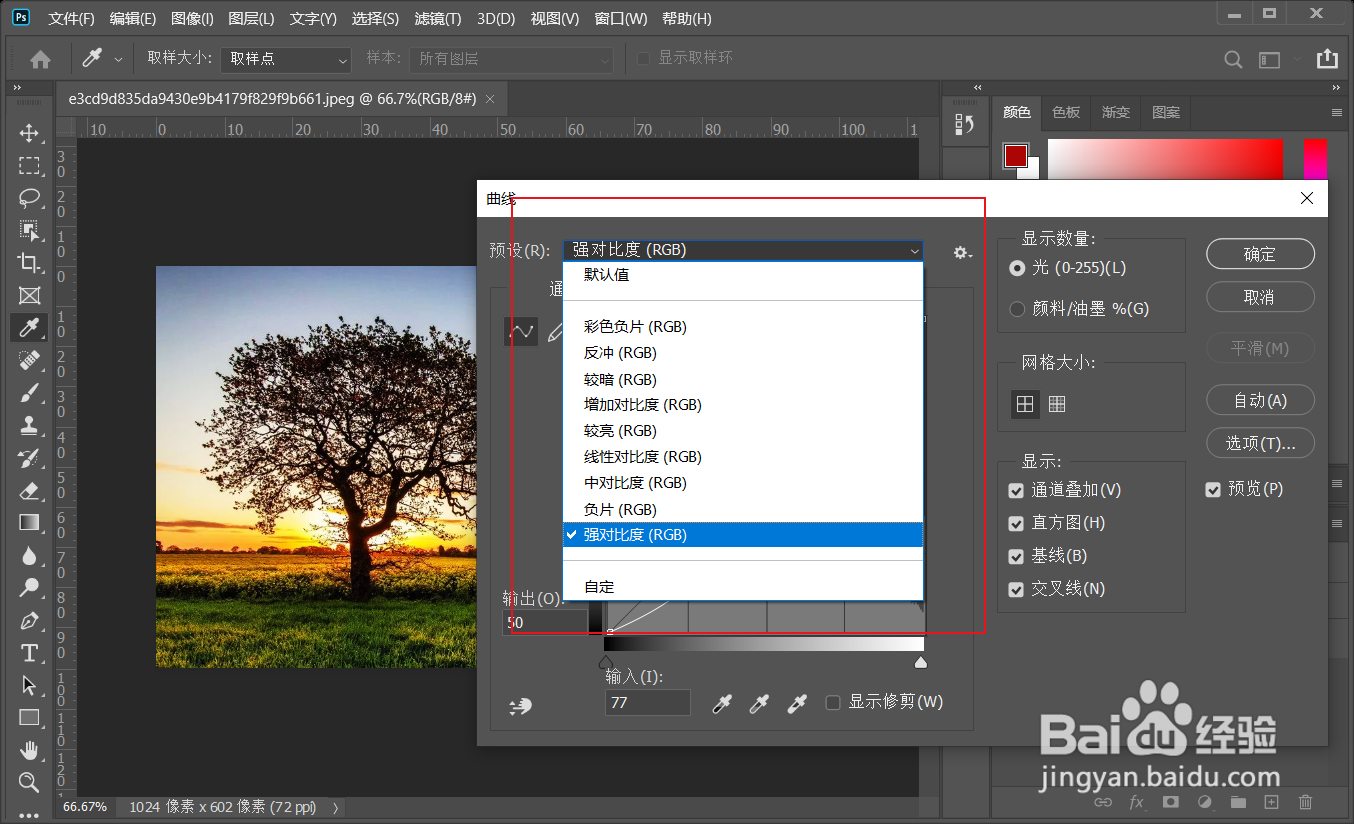The height and width of the screenshot is (824, 1354).
Task: Open the color panel flyout menu
Action: coord(1337,113)
